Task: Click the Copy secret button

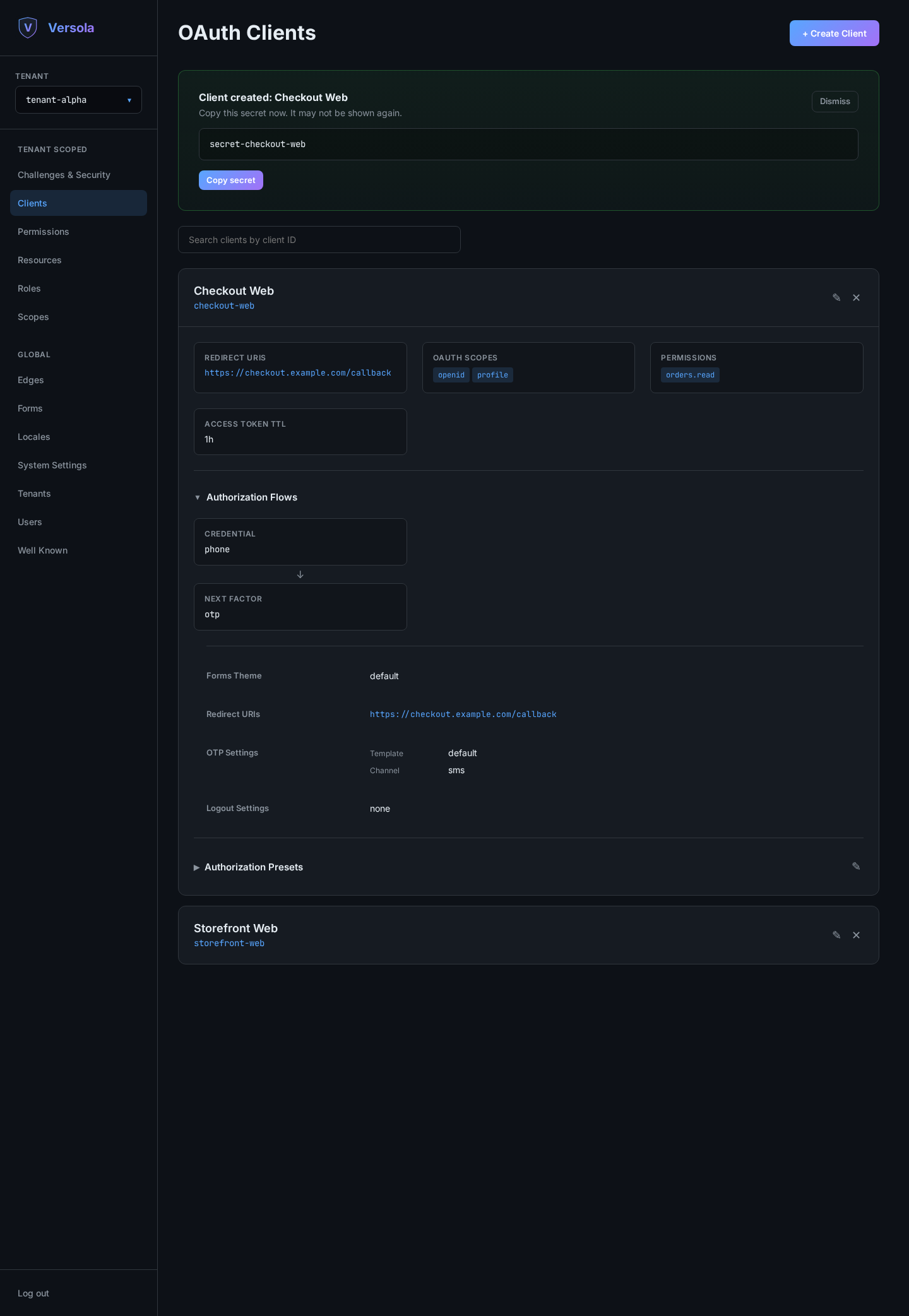Action: [230, 181]
